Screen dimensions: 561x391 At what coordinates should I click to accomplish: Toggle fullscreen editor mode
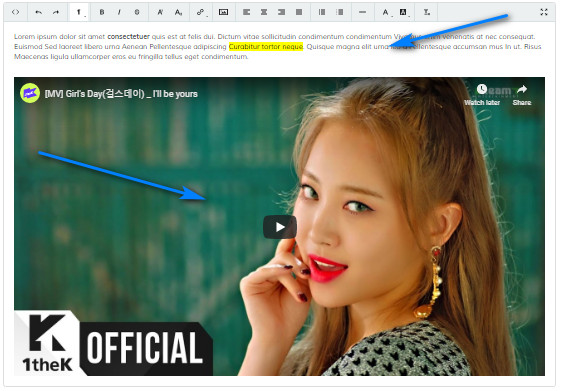click(x=544, y=12)
